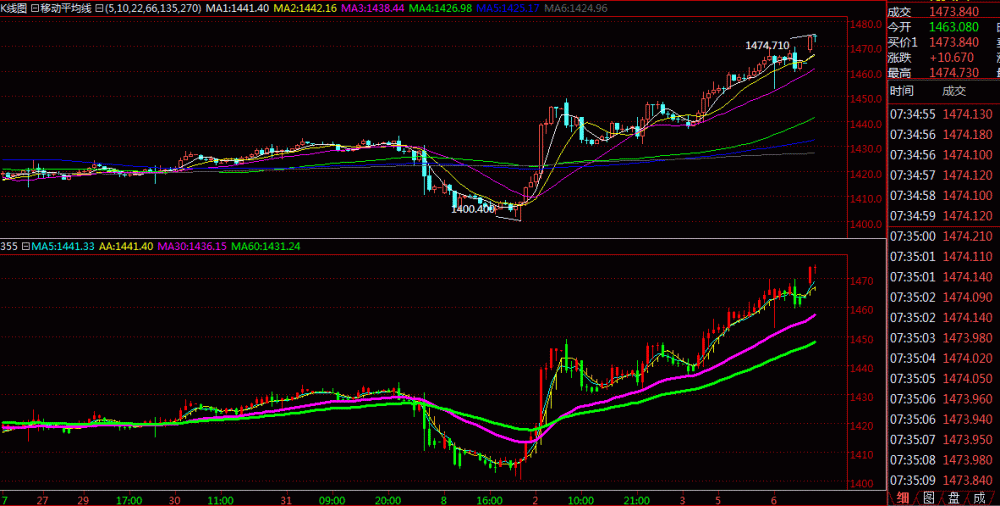Click the 今开 value 1463.080
This screenshot has height=506, width=1000.
click(952, 27)
